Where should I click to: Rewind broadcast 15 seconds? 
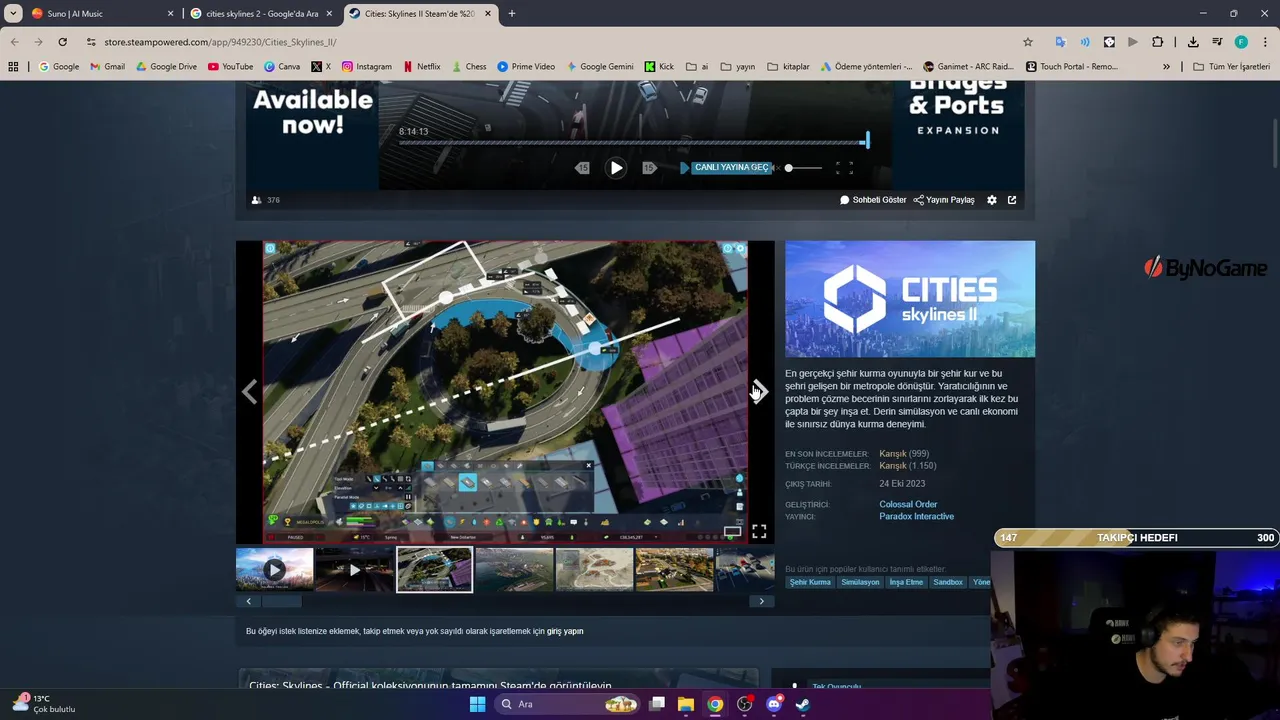(x=583, y=168)
